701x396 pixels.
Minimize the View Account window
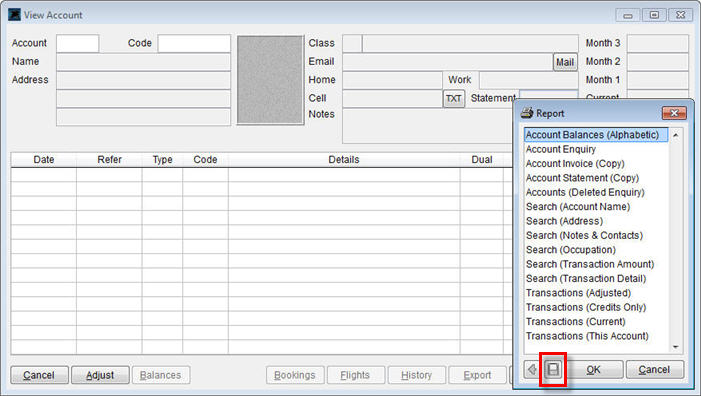628,15
